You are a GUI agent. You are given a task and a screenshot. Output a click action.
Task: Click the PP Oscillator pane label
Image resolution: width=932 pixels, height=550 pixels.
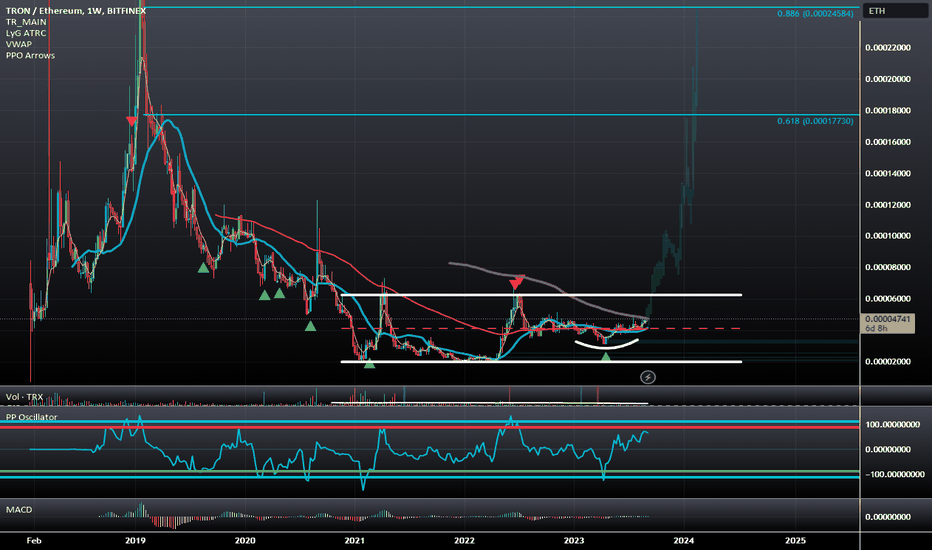point(32,417)
